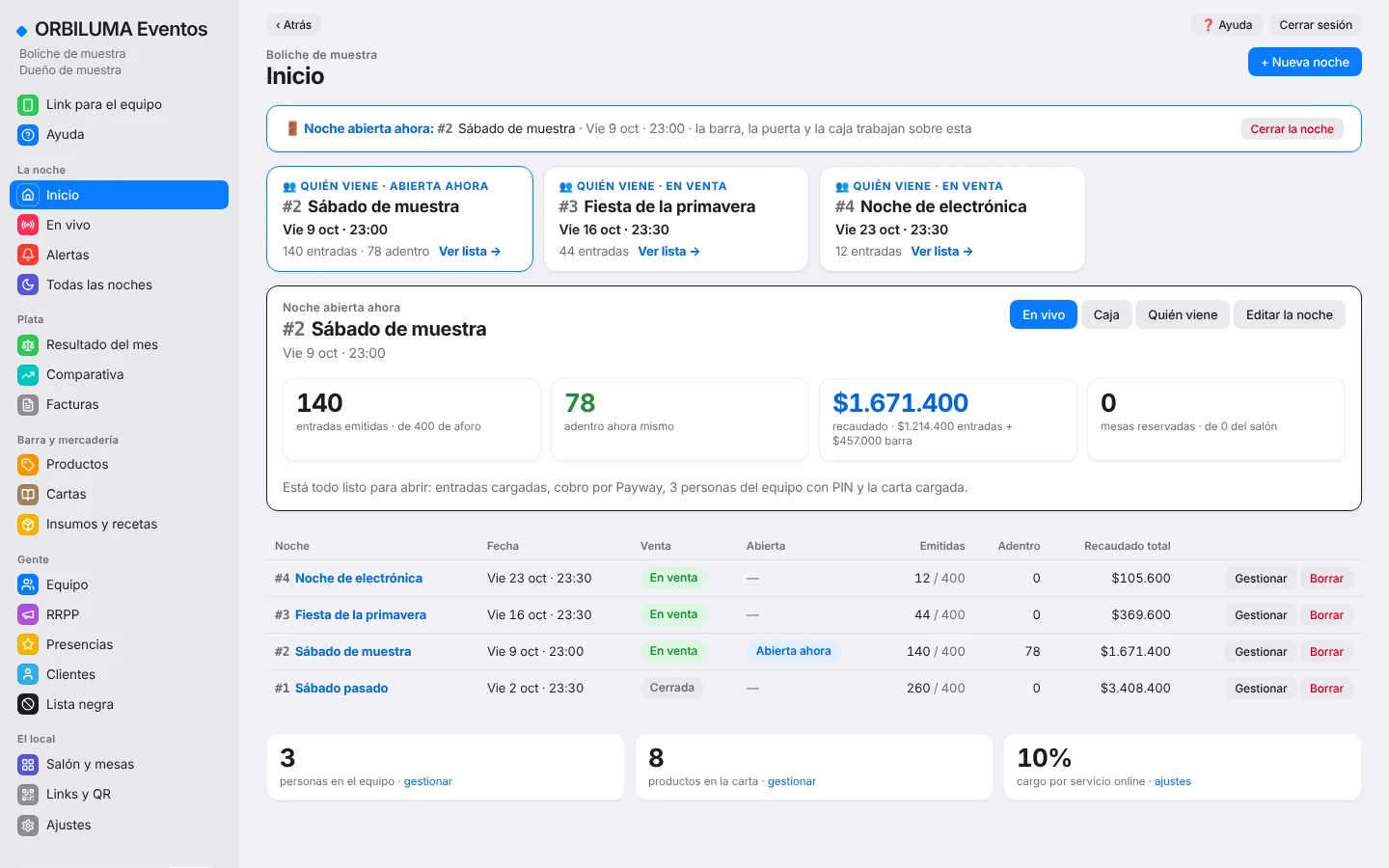Click the Salón y mesas grid icon

pyautogui.click(x=28, y=764)
